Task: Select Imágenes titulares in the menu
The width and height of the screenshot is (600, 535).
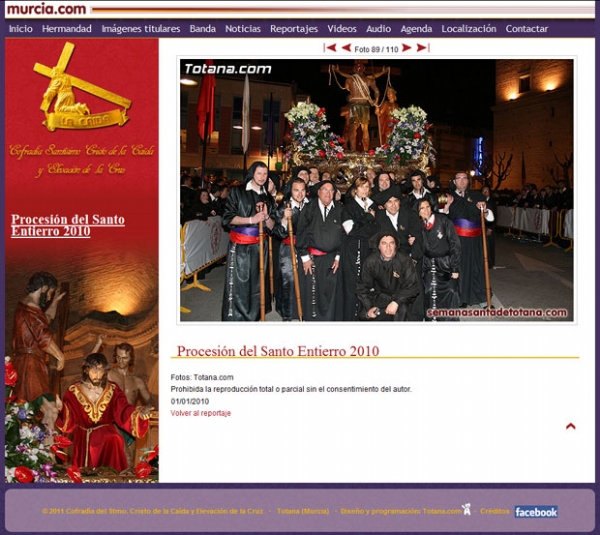Action: 141,29
